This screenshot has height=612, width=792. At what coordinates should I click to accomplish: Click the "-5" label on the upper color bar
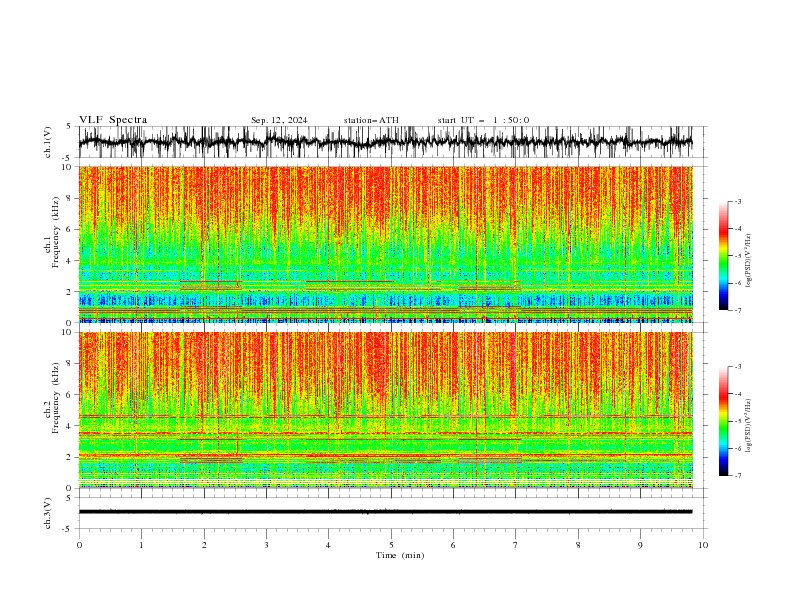point(738,256)
